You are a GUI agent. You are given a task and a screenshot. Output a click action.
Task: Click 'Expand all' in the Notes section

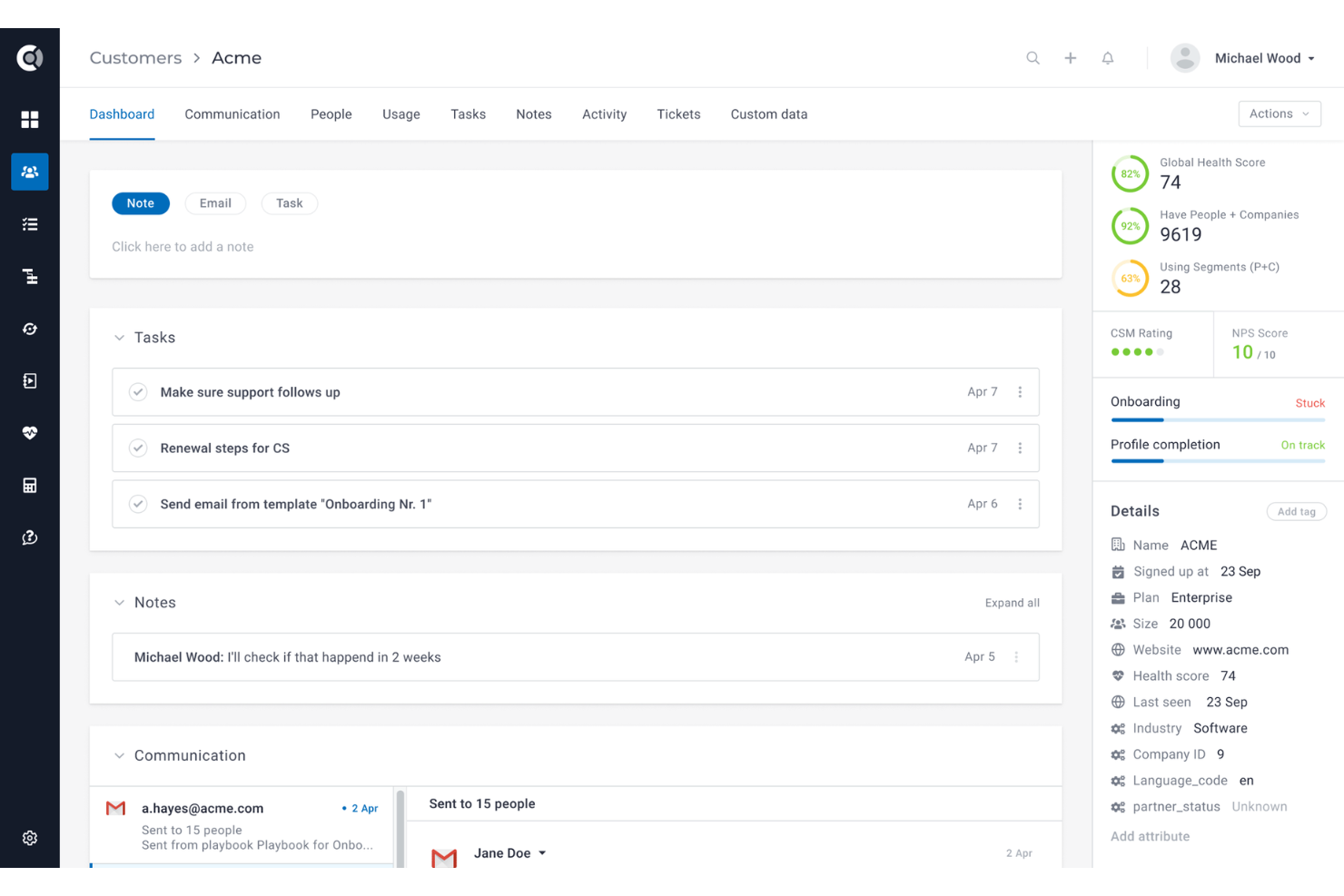1012,602
